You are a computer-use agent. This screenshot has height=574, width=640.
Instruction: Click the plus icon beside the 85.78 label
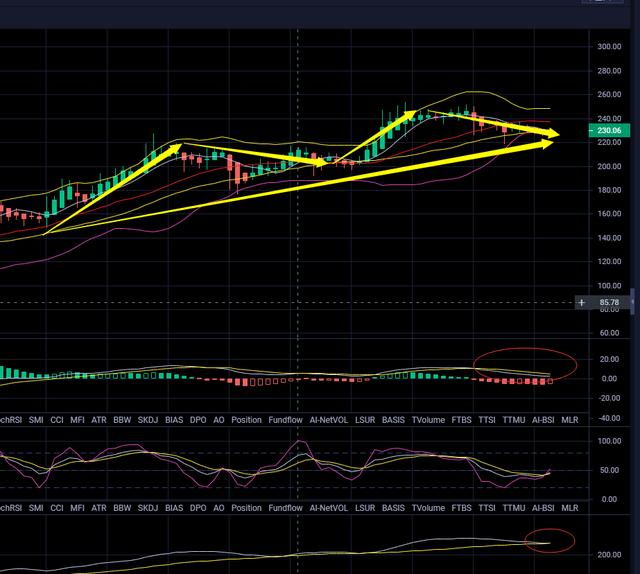point(581,302)
